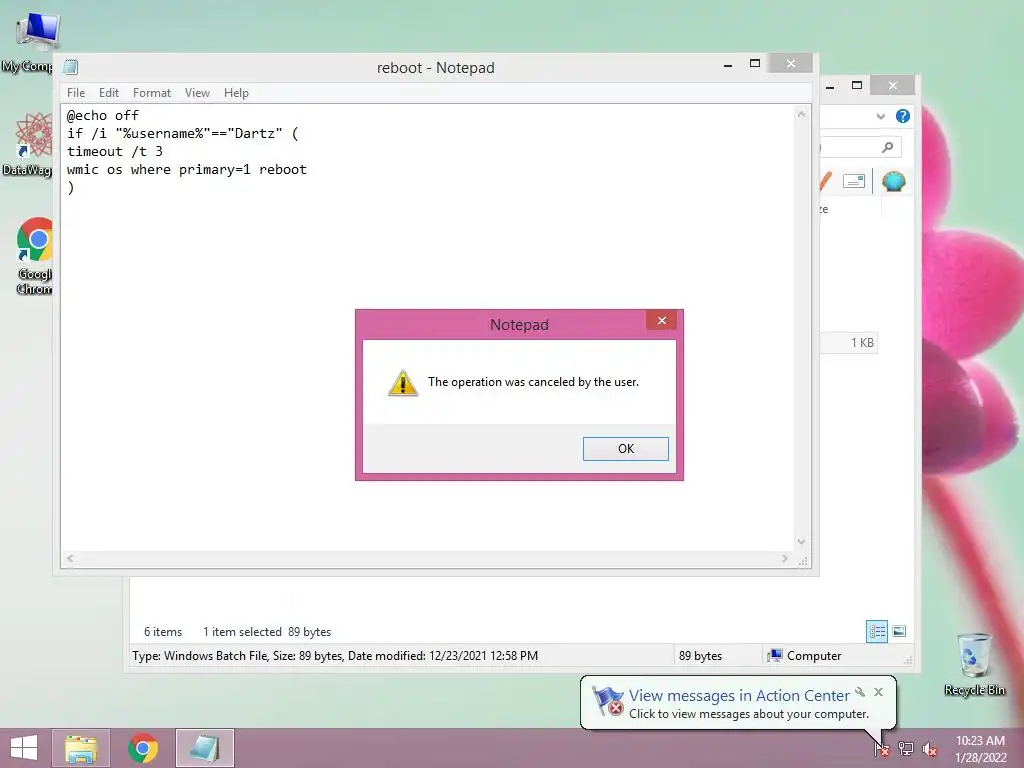Open Google Chrome from the taskbar
Screen dimensions: 1024x768
(143, 748)
